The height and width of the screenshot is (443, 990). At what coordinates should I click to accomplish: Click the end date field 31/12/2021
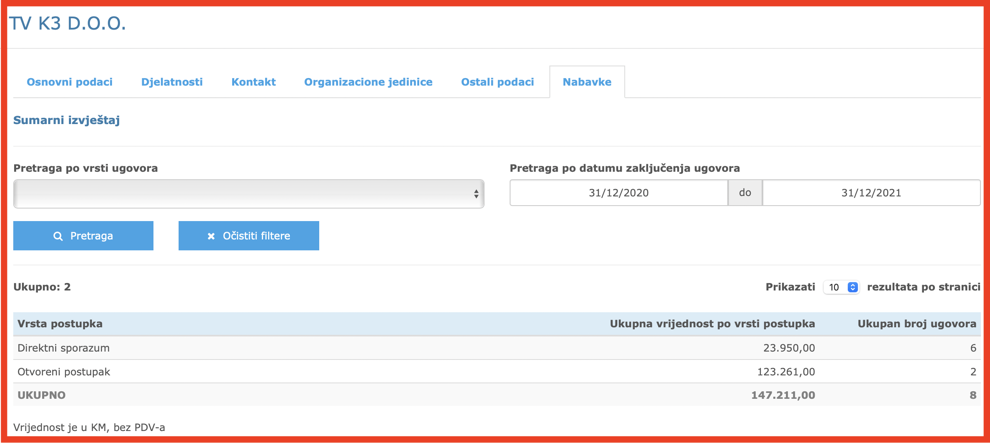871,194
